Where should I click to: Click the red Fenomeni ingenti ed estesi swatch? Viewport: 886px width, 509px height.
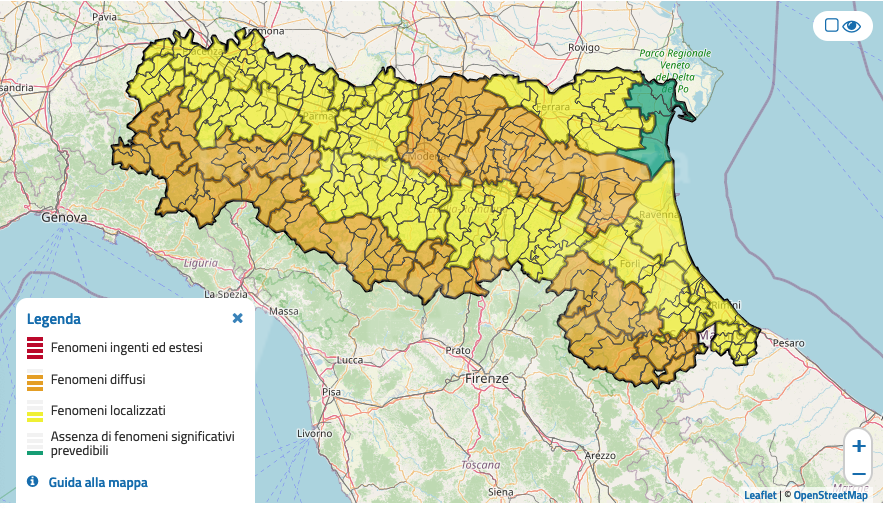coord(35,348)
